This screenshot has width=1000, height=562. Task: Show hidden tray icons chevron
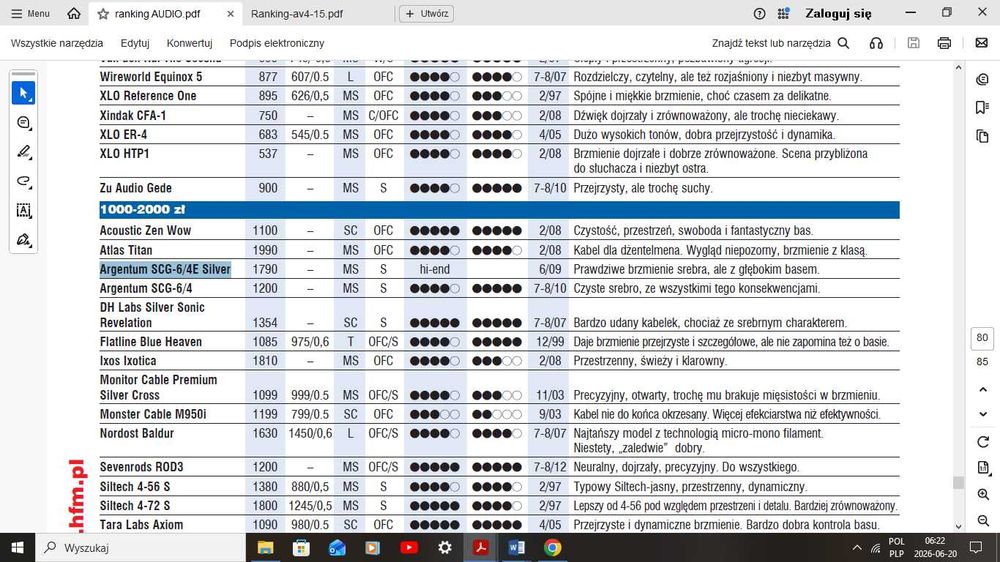point(857,547)
